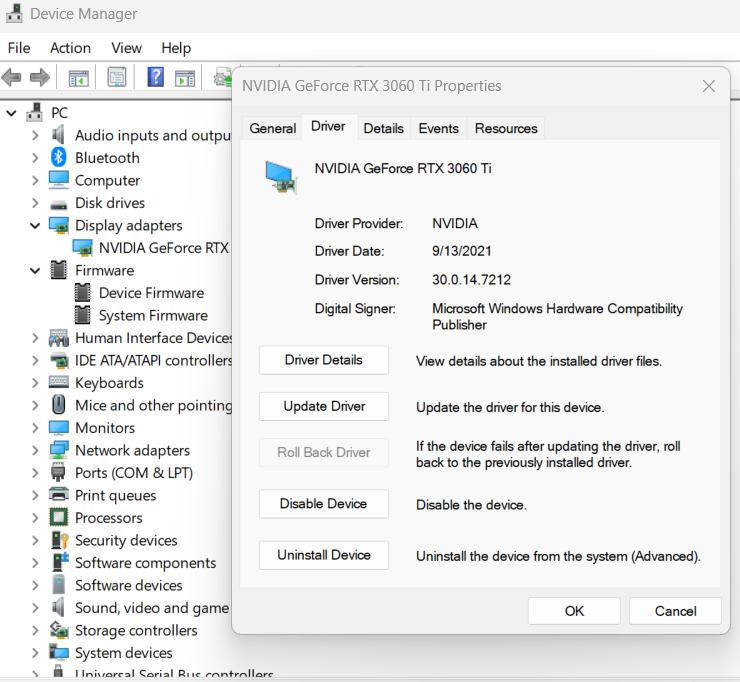Collapse the PC root node
This screenshot has height=682, width=740.
tap(11, 113)
